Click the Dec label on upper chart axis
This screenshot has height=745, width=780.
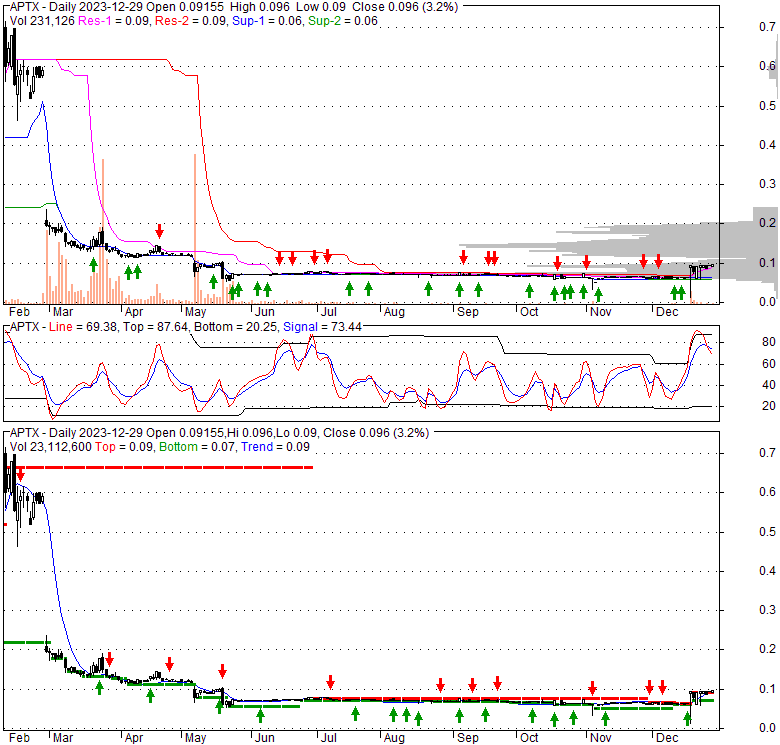click(x=667, y=312)
